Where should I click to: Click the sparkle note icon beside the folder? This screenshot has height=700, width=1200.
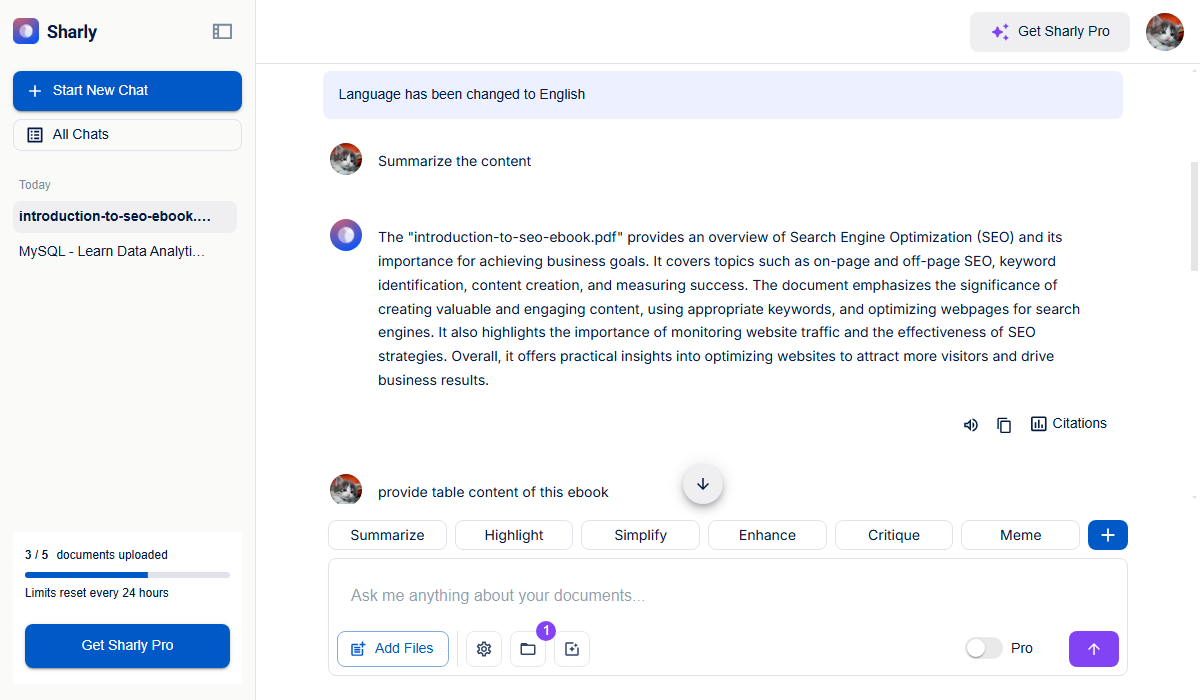coord(572,649)
